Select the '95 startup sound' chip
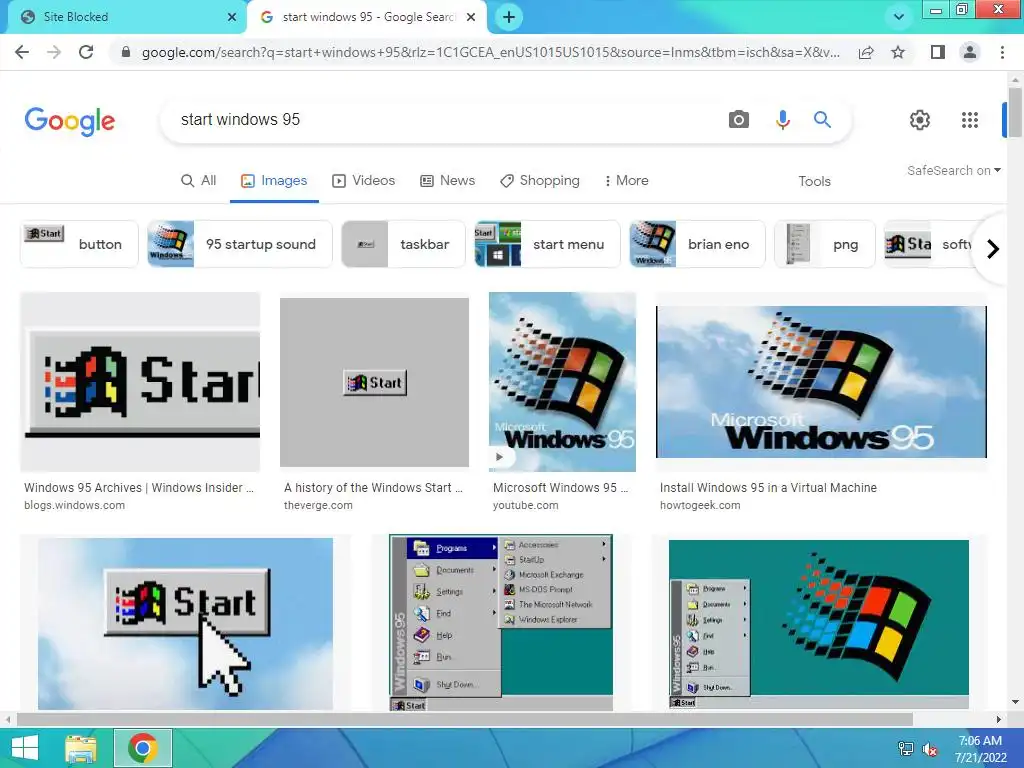The height and width of the screenshot is (768, 1024). pos(240,244)
